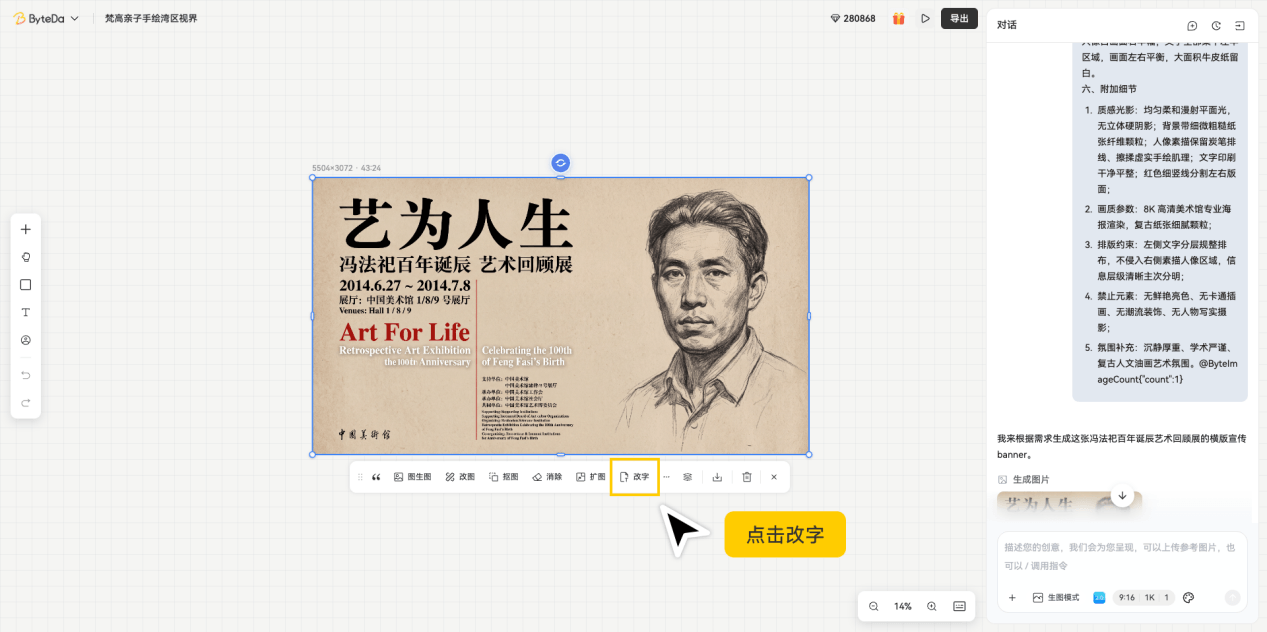
Task: Click the play preview icon in top bar
Action: 925,18
